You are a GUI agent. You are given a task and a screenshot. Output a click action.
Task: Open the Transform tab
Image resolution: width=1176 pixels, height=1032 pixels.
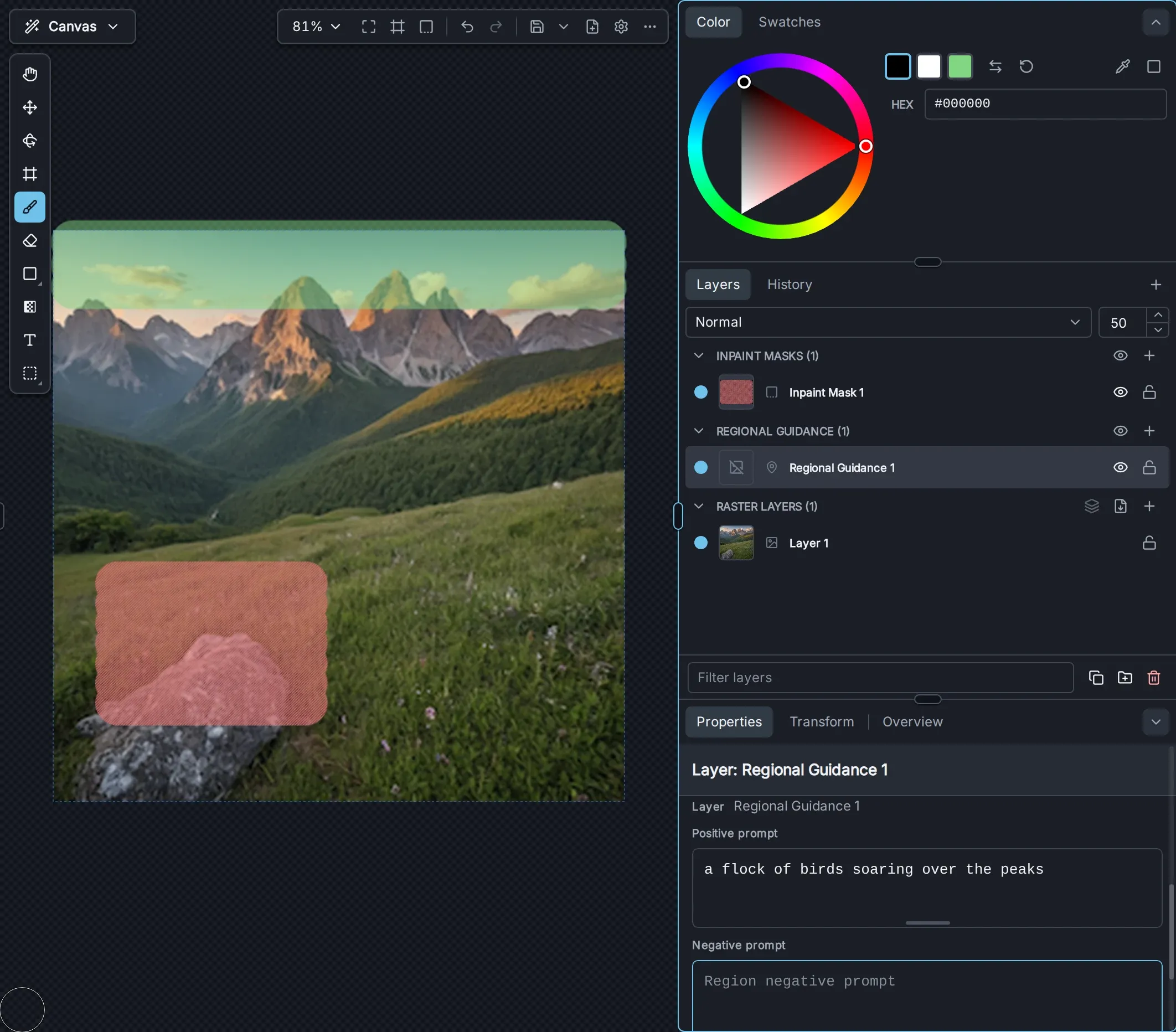click(822, 721)
